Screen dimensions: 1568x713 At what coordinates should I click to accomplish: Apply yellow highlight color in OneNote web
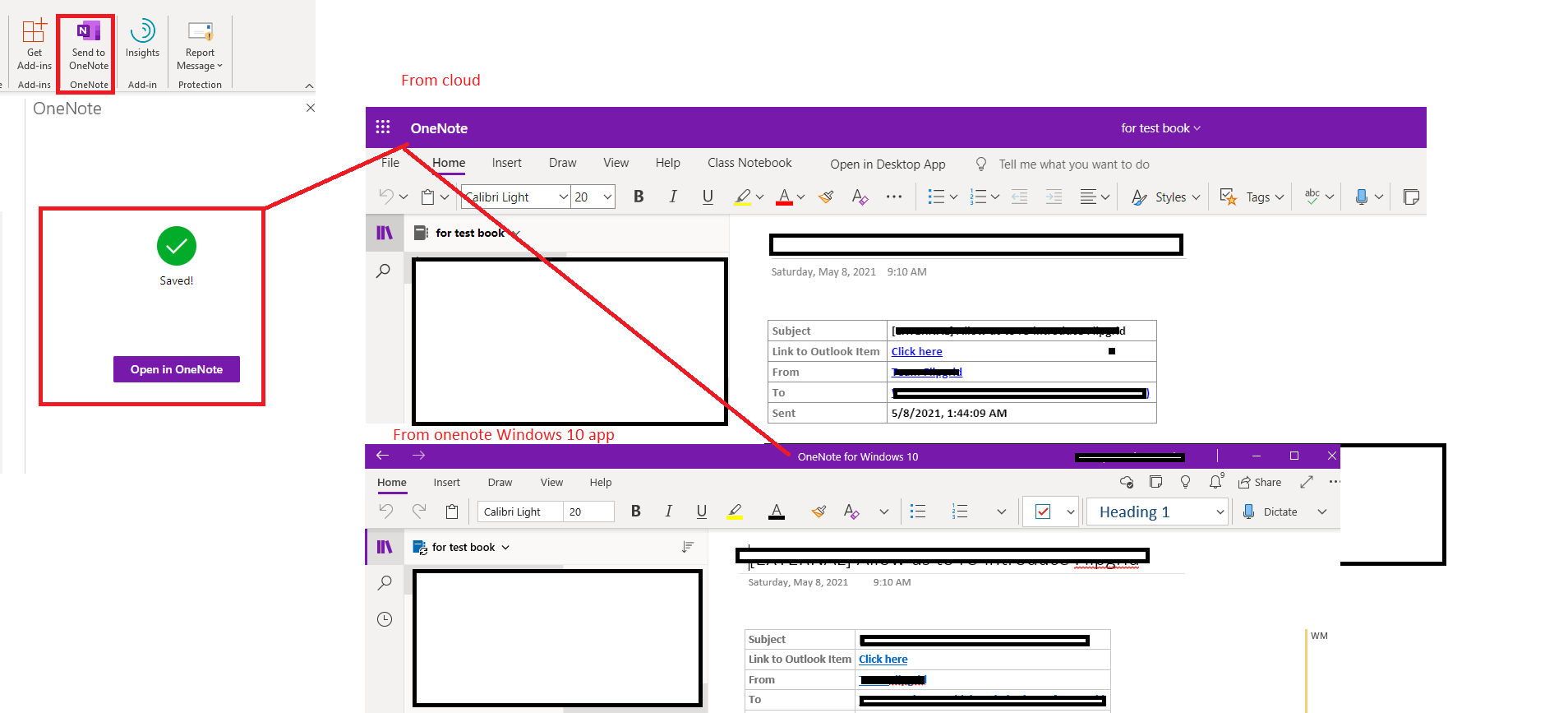743,197
